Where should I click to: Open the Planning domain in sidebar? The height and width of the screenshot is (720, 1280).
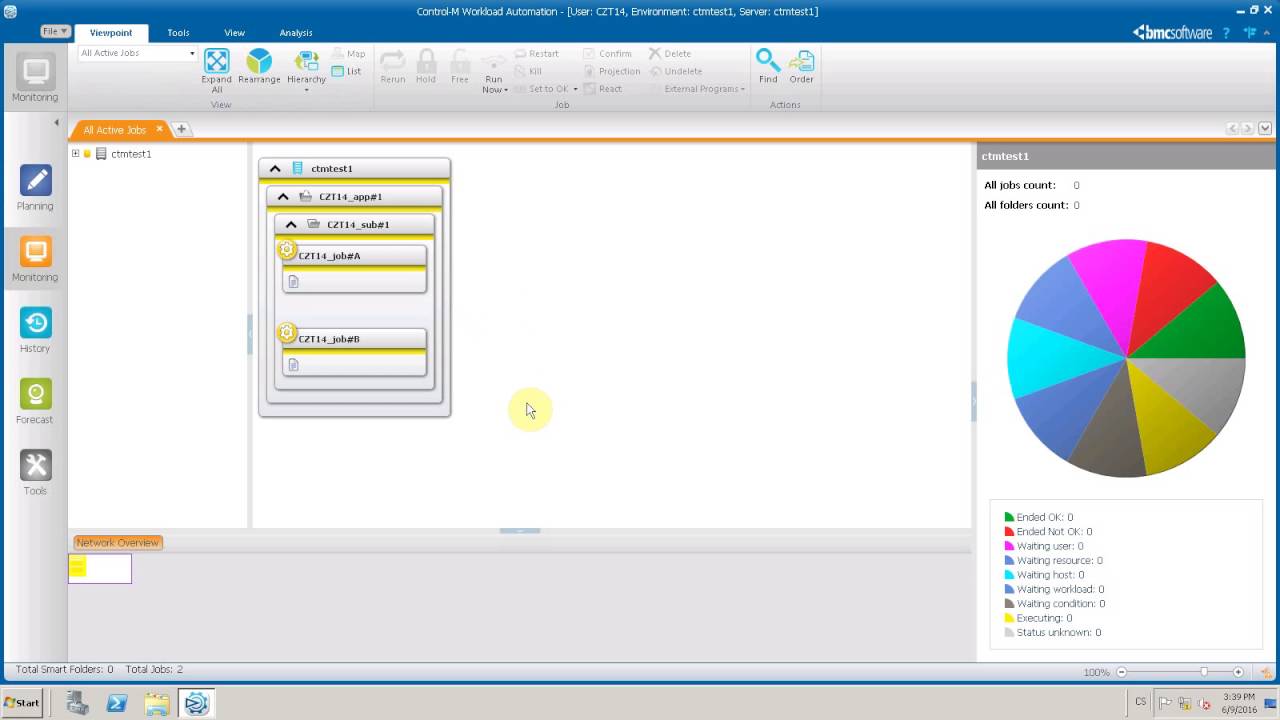(x=35, y=188)
